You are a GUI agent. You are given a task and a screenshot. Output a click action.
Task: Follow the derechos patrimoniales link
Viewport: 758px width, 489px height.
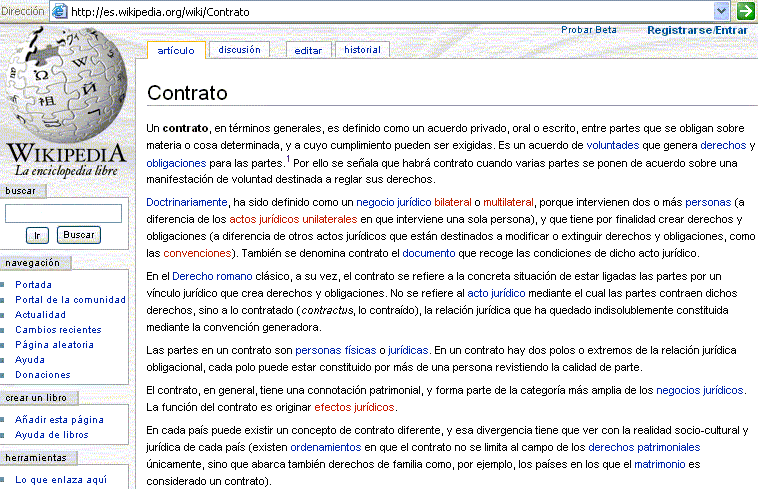coord(644,447)
